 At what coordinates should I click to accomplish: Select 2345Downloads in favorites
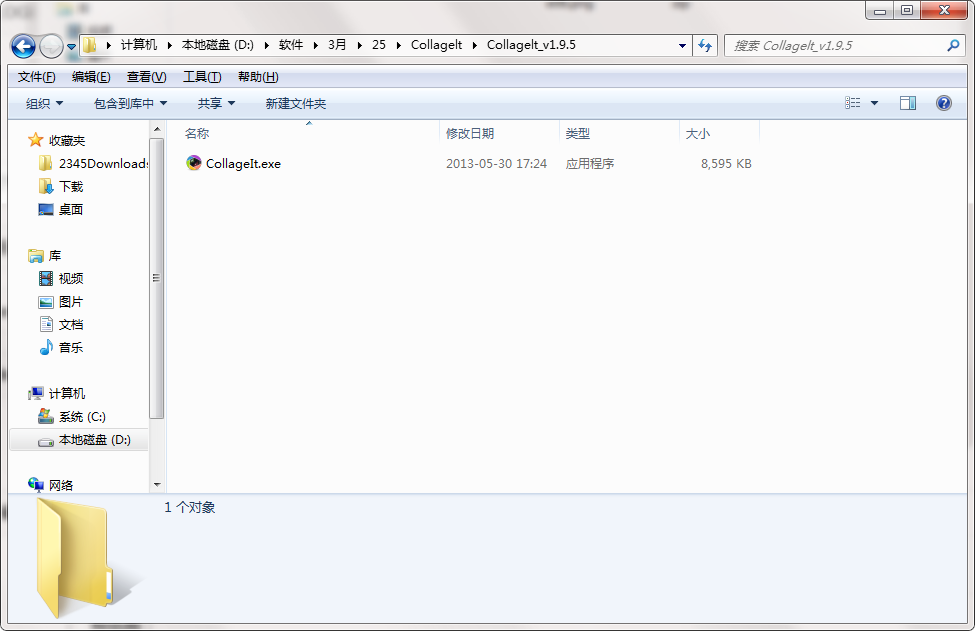pos(103,164)
